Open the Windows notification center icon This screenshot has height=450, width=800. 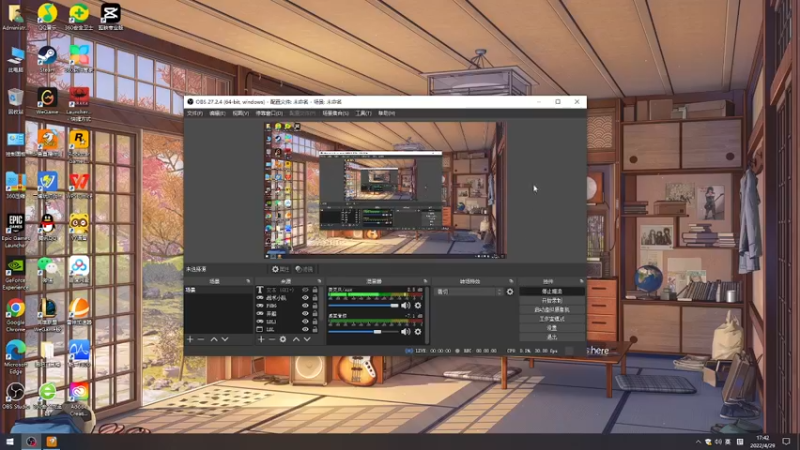(x=786, y=441)
